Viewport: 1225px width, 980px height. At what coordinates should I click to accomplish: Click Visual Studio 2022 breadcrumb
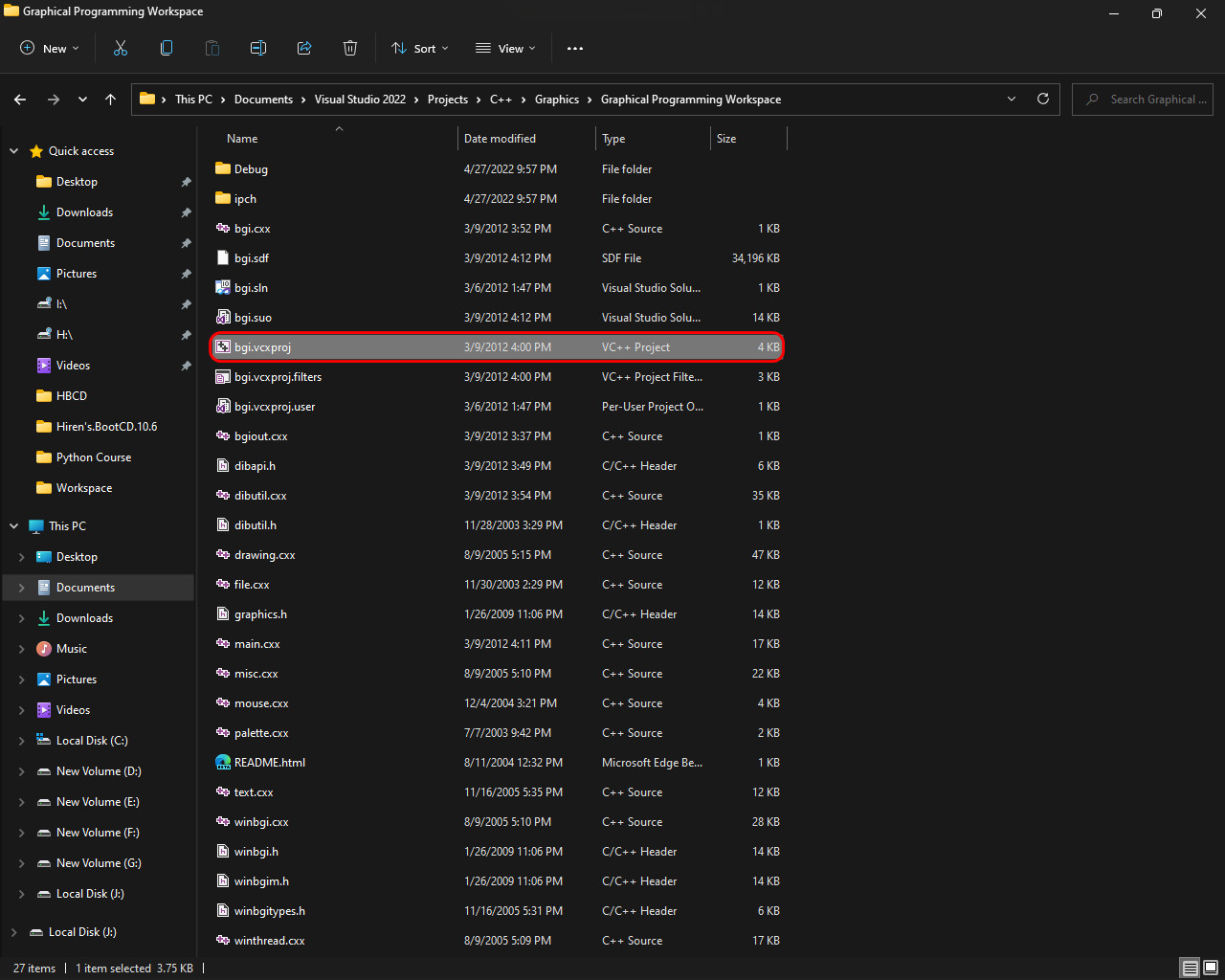click(360, 100)
